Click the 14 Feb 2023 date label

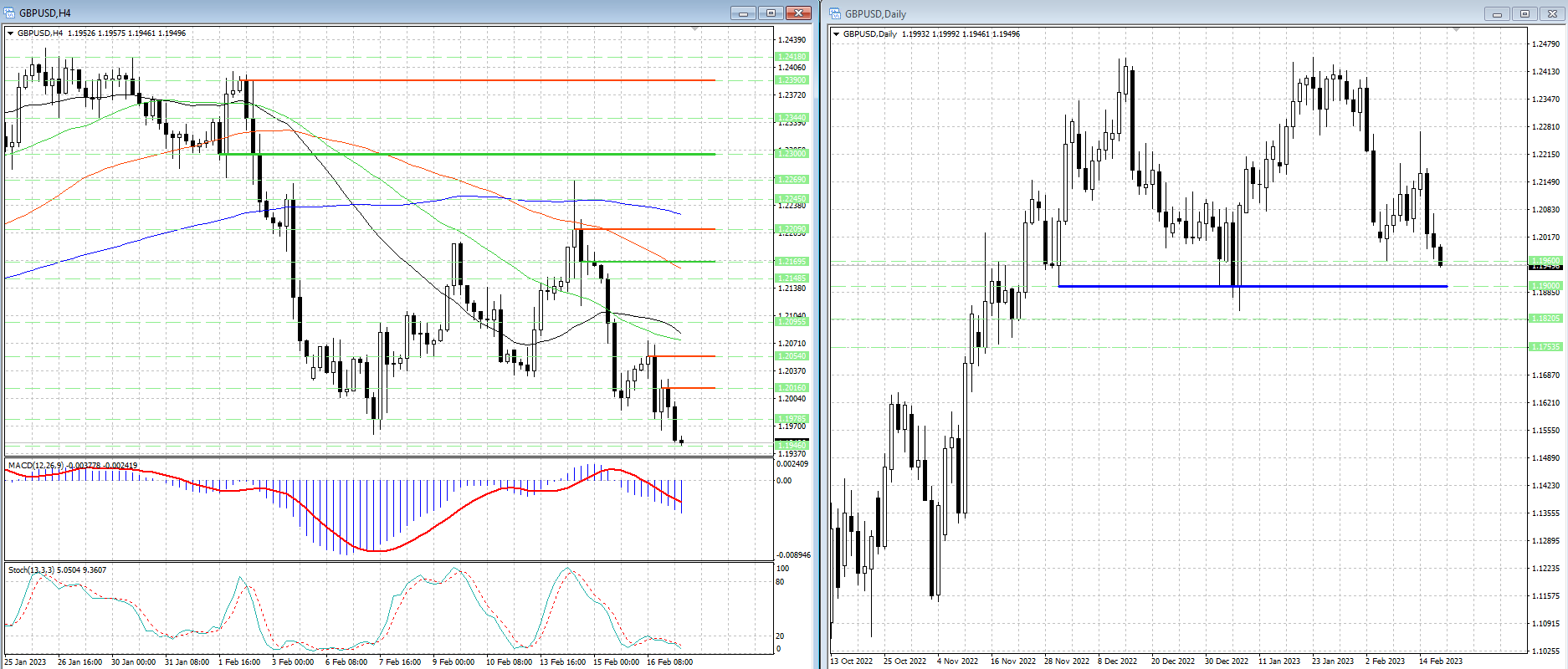[1441, 661]
